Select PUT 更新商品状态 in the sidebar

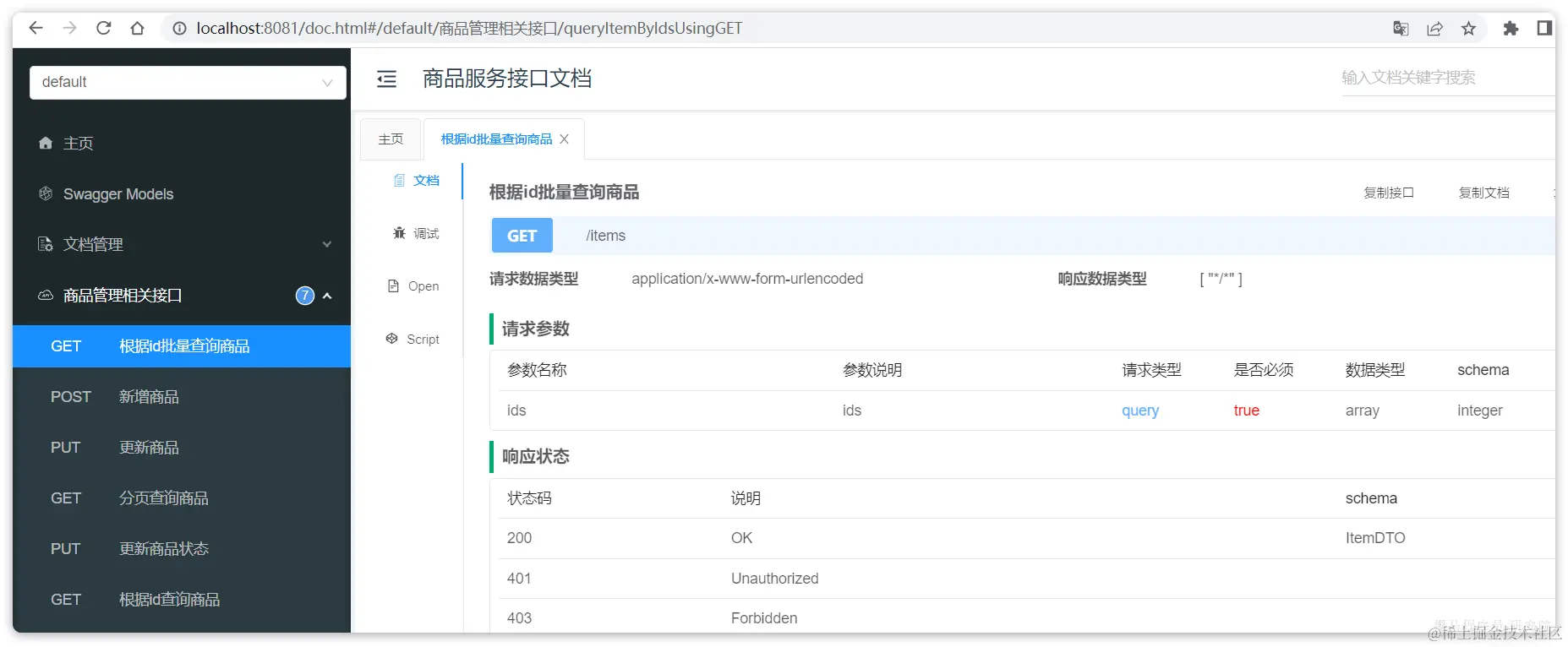[182, 549]
